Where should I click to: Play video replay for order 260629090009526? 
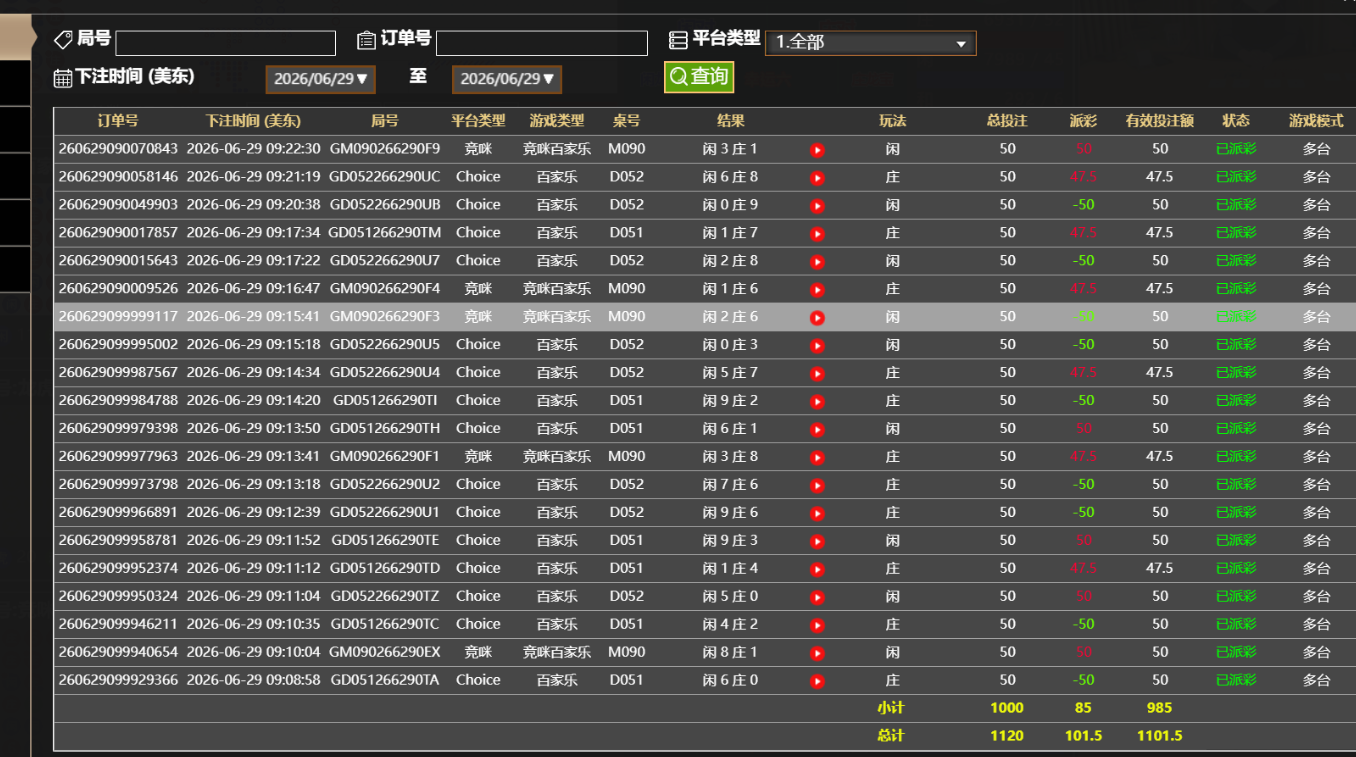tap(817, 290)
